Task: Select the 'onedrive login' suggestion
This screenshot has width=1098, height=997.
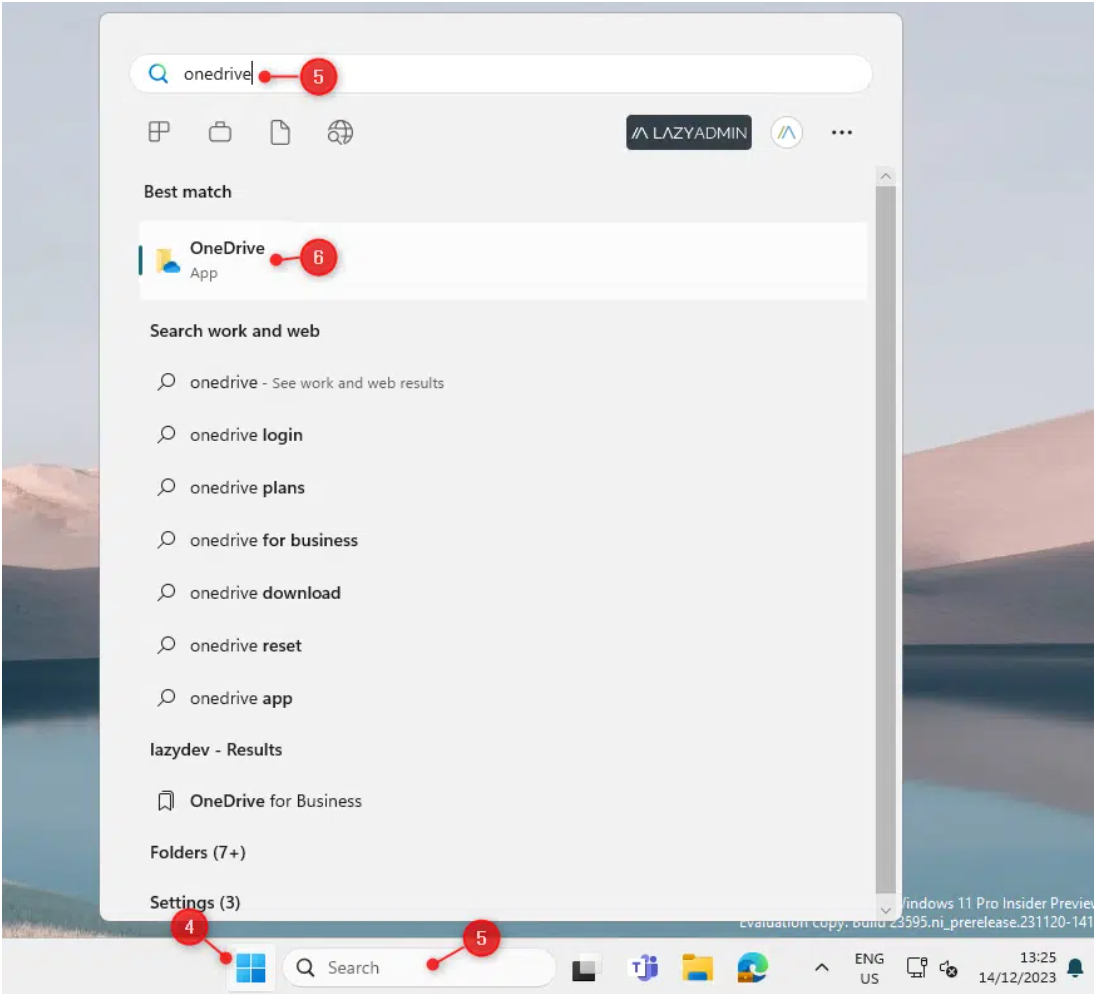Action: coord(246,435)
